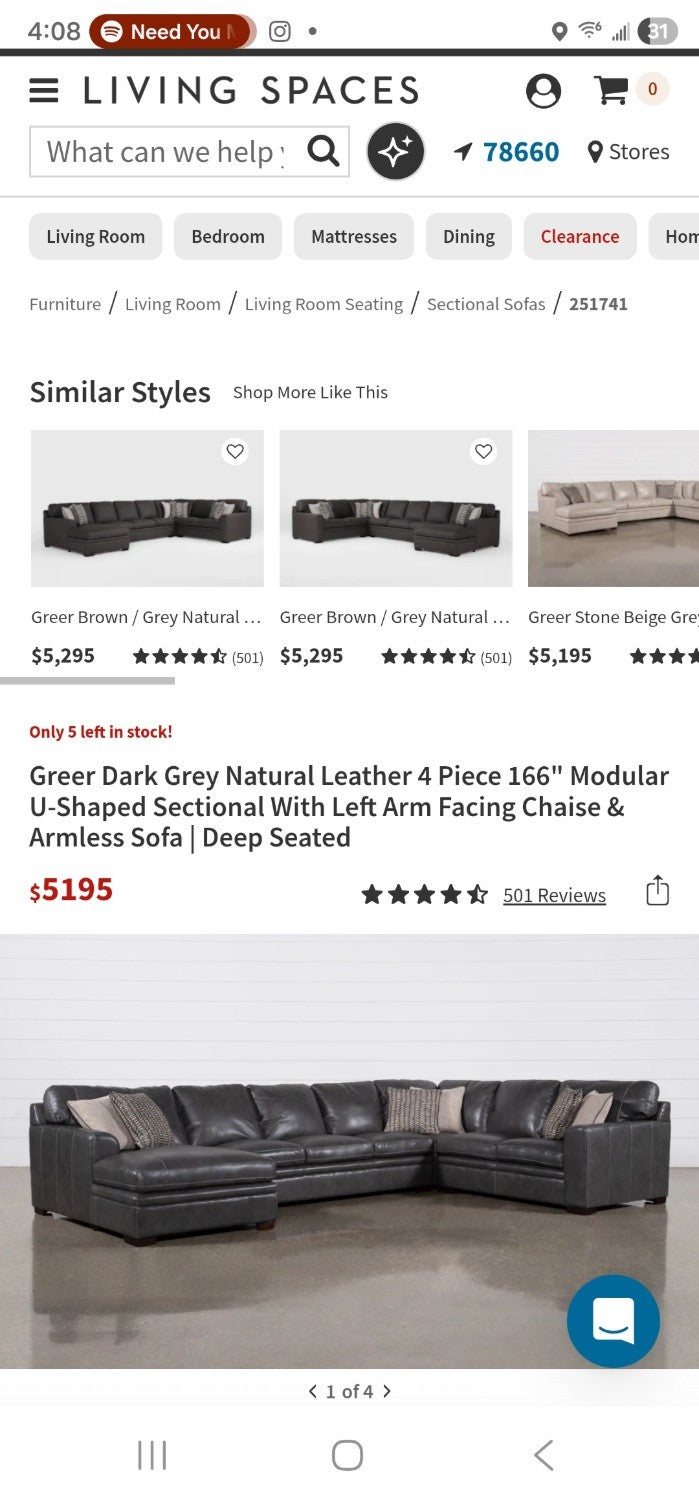Open the chat support bubble
Image resolution: width=699 pixels, height=1500 pixels.
[x=613, y=1321]
